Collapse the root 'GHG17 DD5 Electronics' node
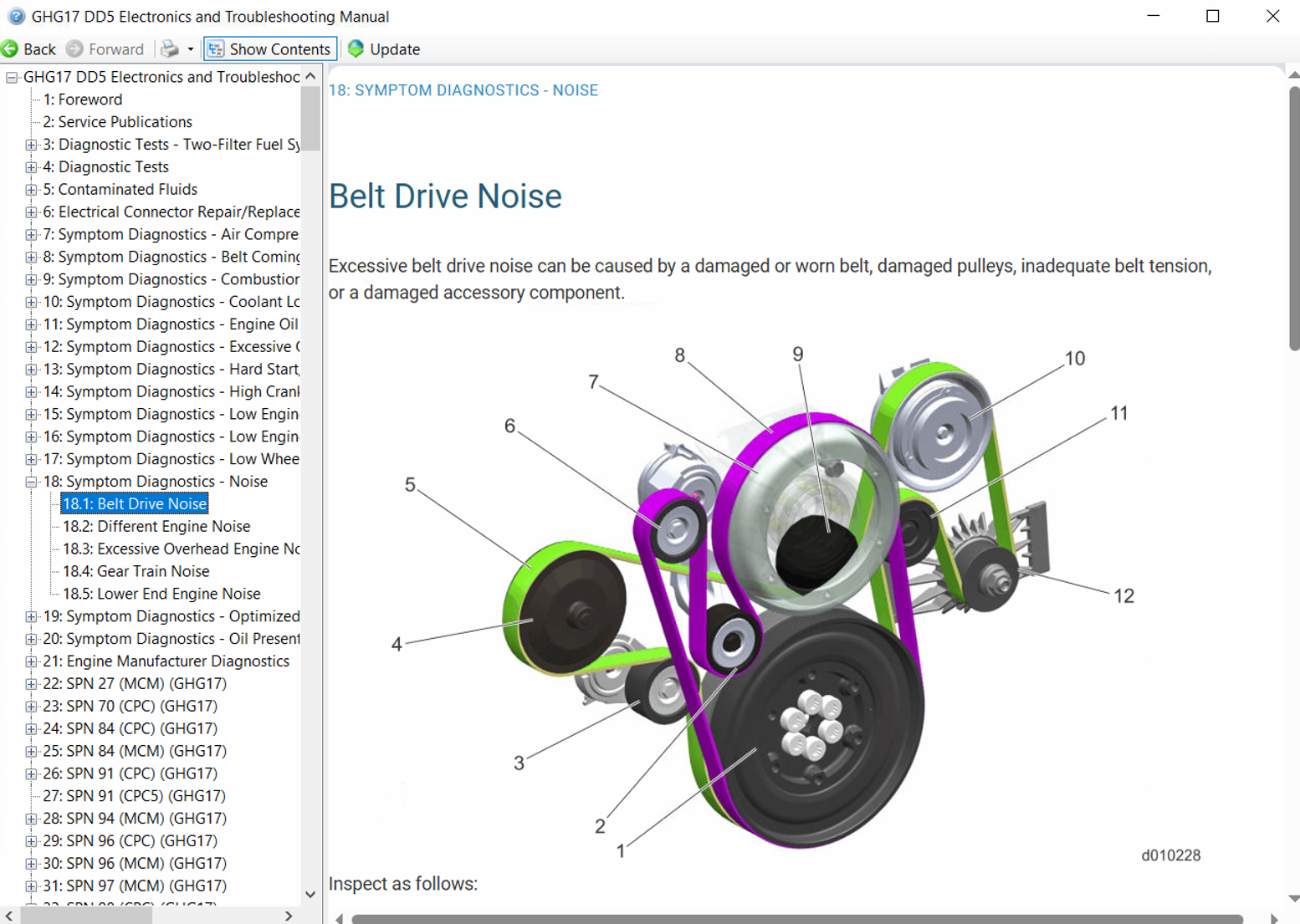The width and height of the screenshot is (1300, 924). (x=11, y=76)
